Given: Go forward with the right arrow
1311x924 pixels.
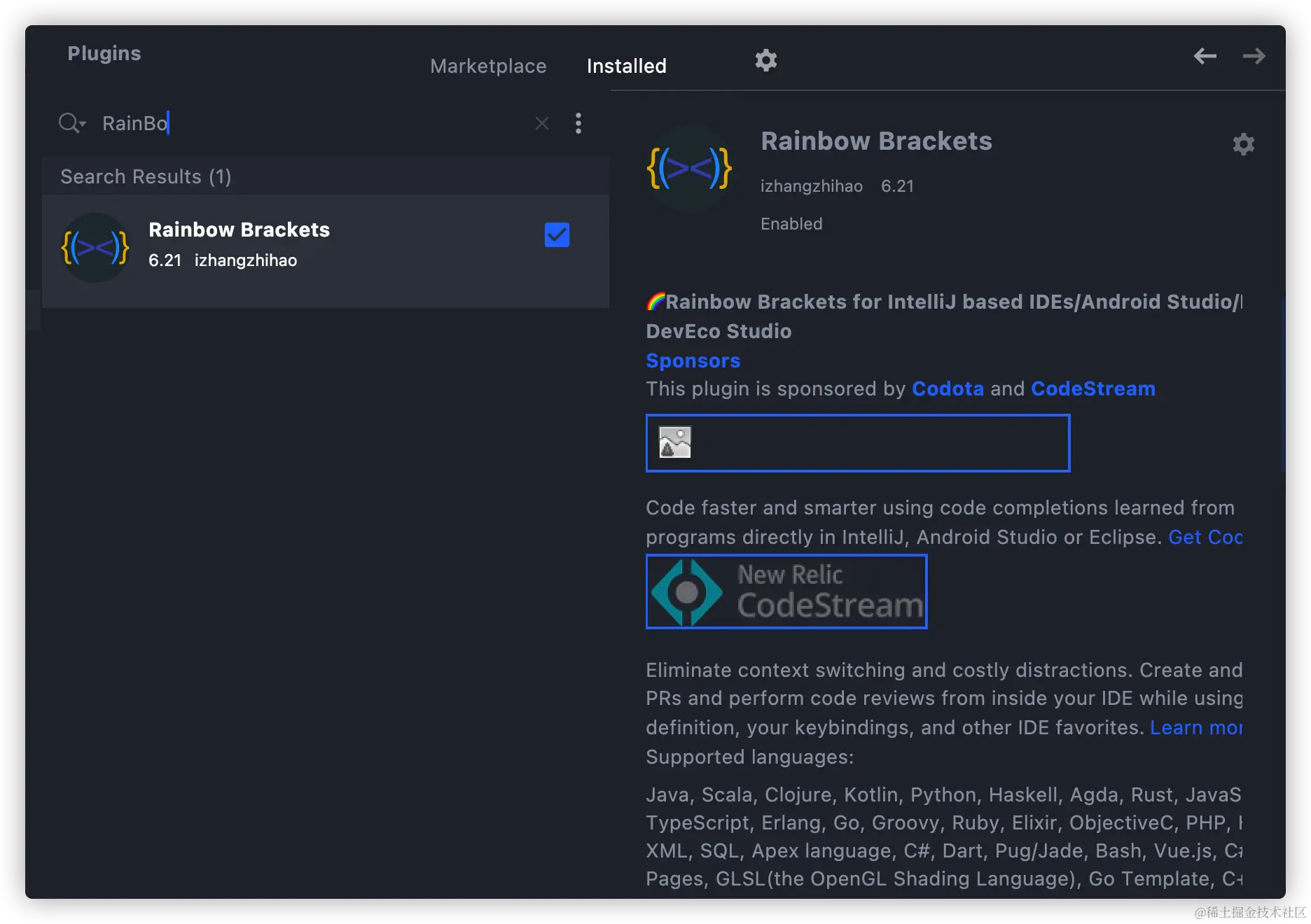Looking at the screenshot, I should (x=1254, y=56).
